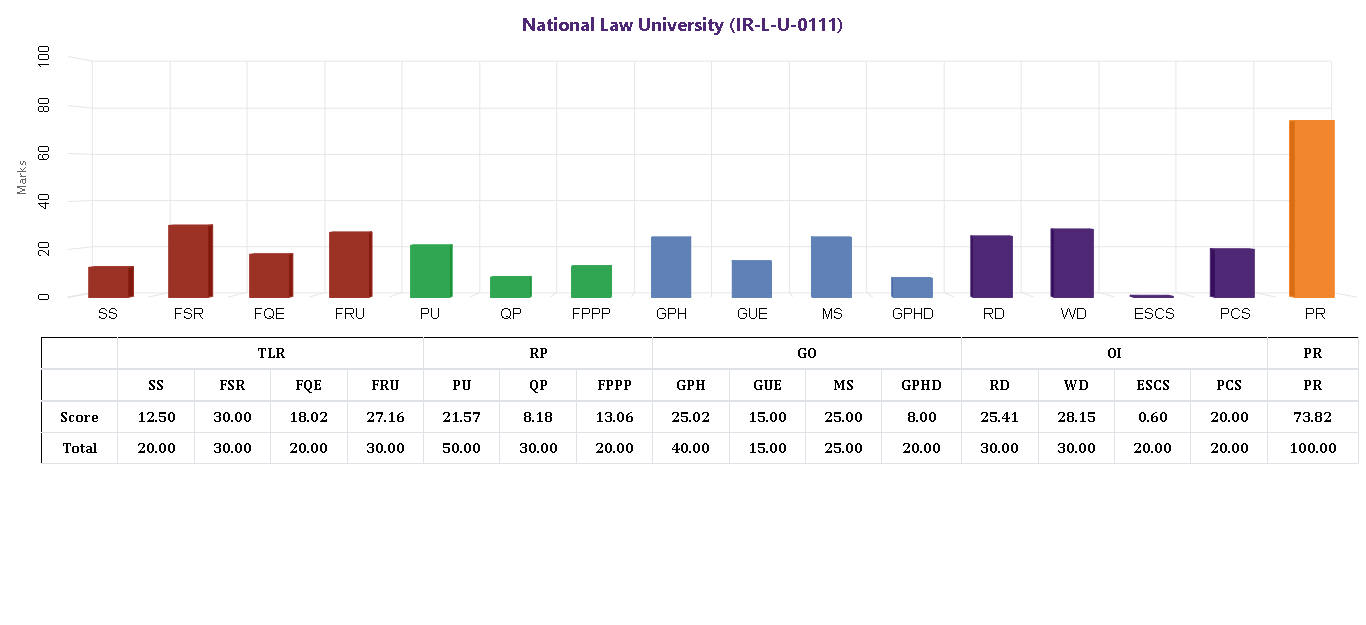Click table column header RD
This screenshot has height=625, width=1366.
[1000, 385]
